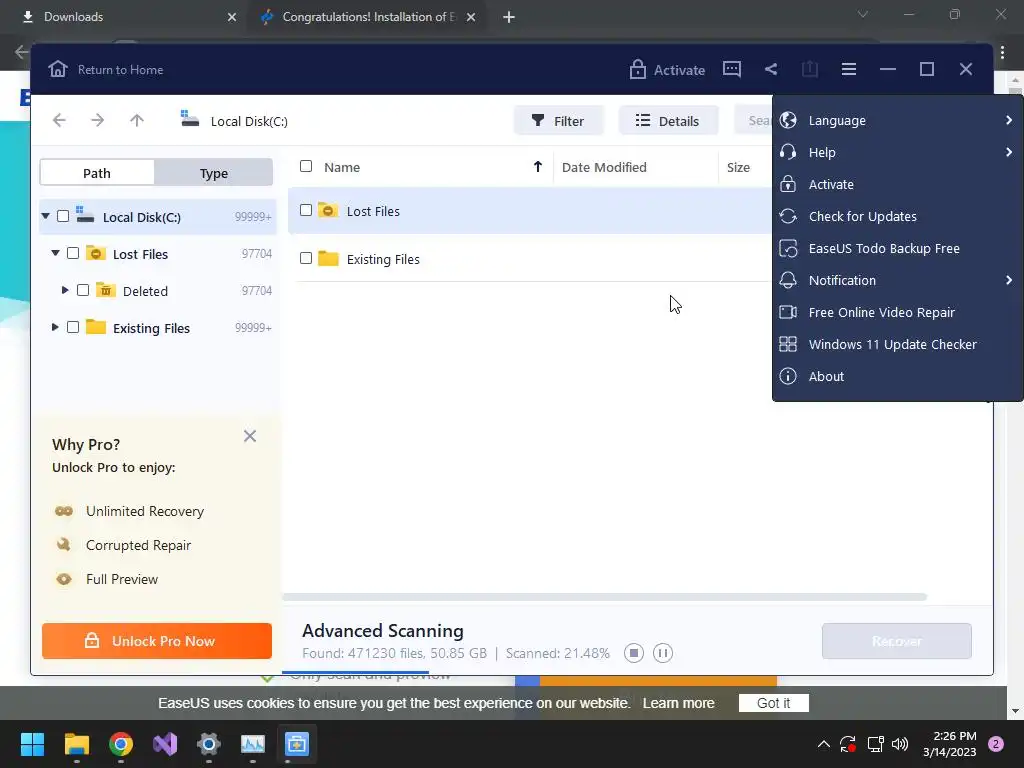This screenshot has height=768, width=1024.
Task: Check the Existing Files checkbox in tree
Action: tap(73, 327)
